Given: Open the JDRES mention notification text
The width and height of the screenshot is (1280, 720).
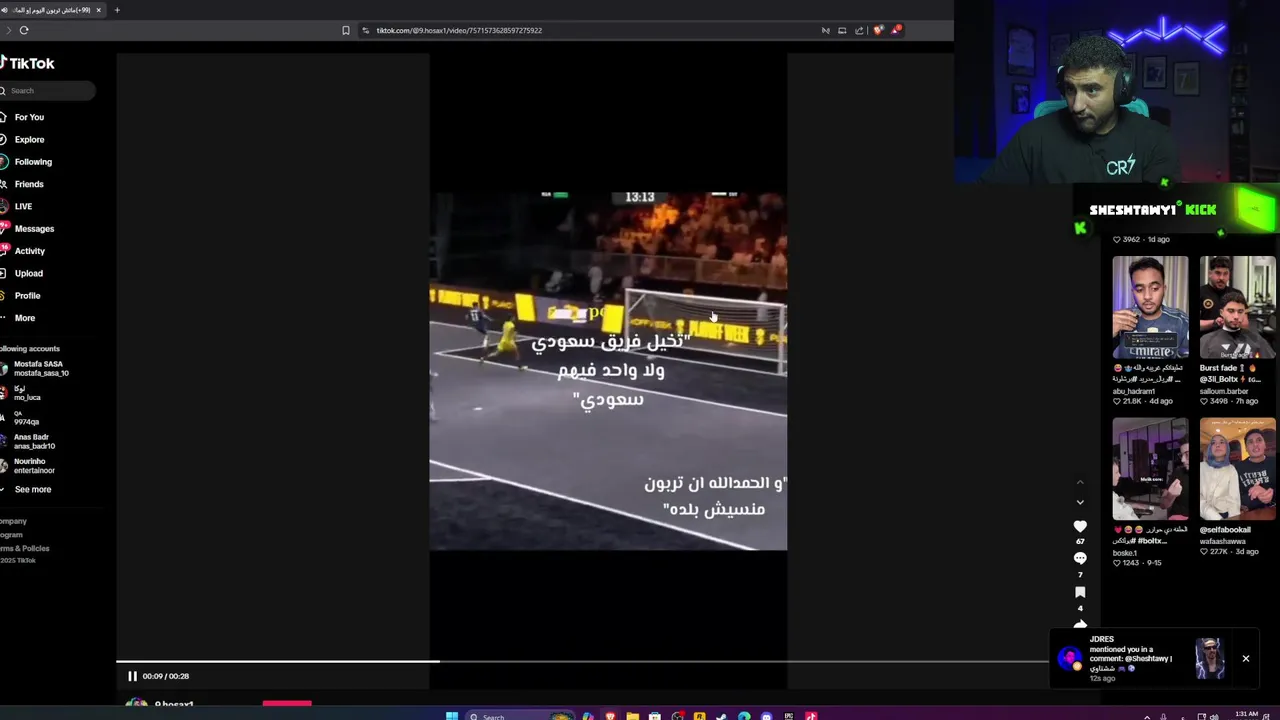Looking at the screenshot, I should pos(1132,658).
